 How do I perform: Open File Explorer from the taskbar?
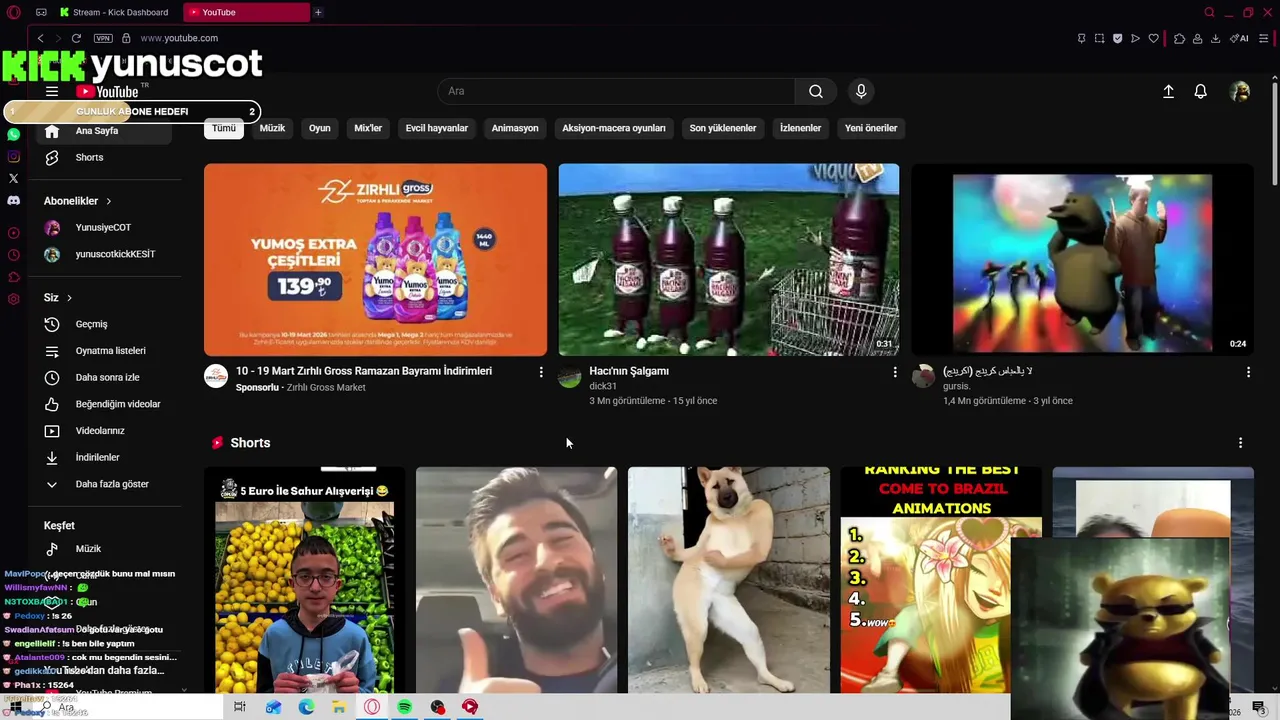coord(339,707)
